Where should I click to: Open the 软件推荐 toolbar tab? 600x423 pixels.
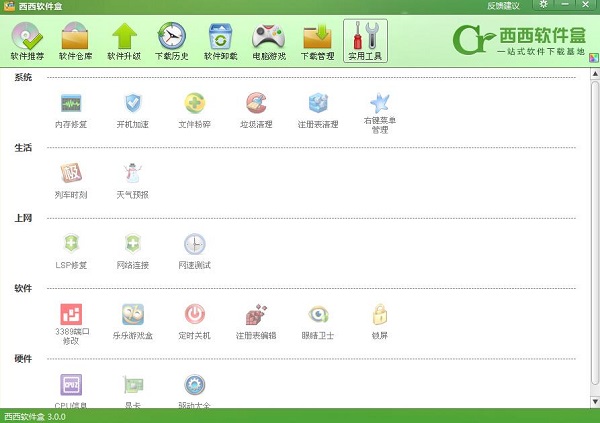tap(27, 41)
